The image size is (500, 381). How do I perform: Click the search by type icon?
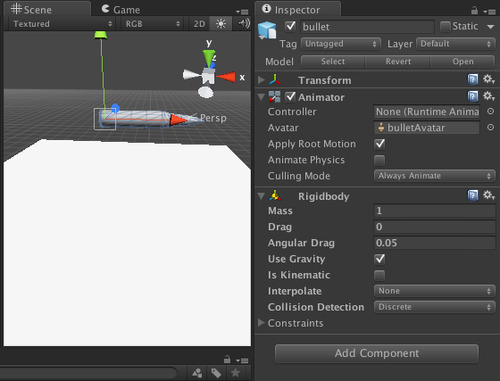point(197,373)
